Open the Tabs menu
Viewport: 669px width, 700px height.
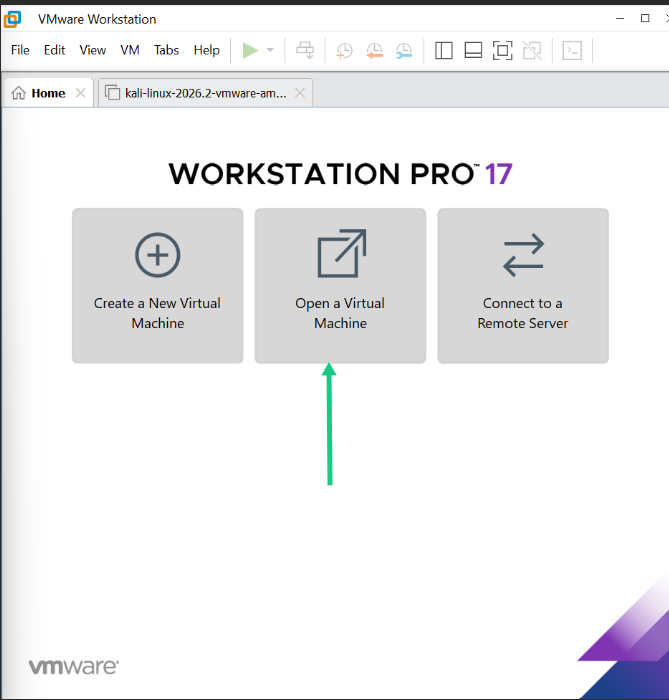click(166, 50)
